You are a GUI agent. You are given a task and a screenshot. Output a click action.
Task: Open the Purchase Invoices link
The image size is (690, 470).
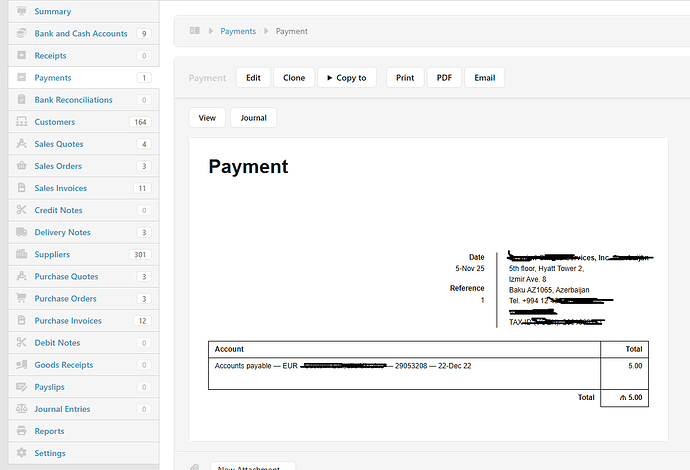pos(68,320)
